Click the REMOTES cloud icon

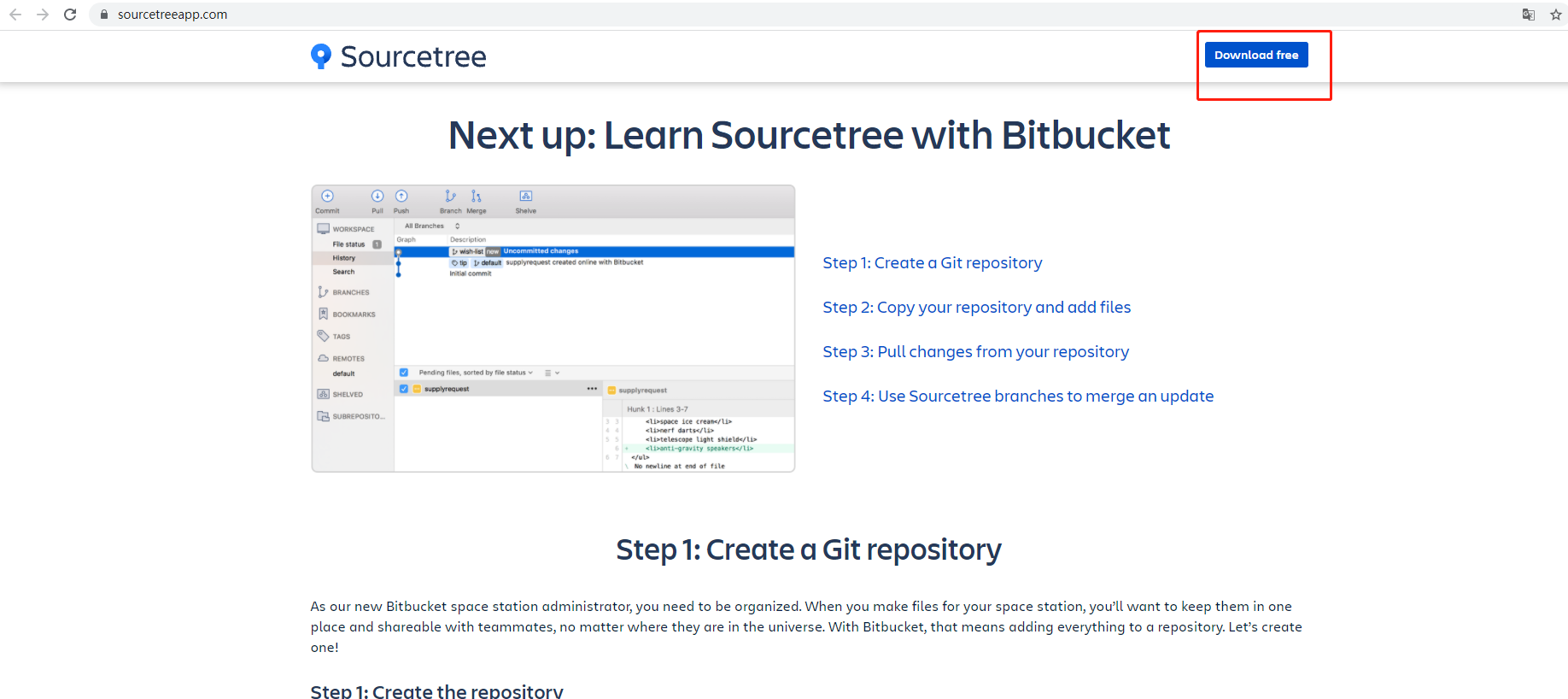click(323, 358)
